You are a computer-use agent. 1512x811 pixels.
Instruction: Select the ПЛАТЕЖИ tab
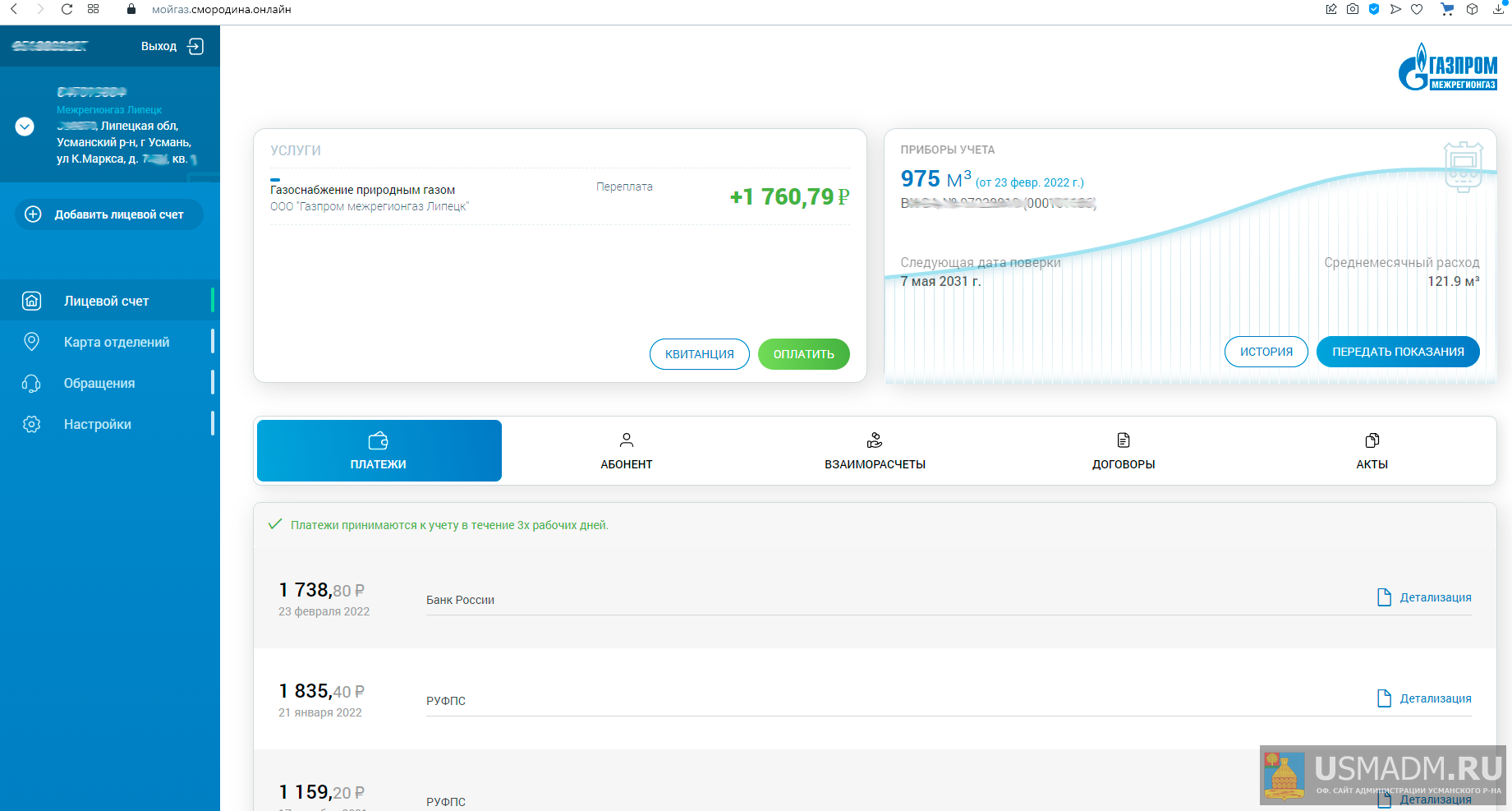click(379, 450)
